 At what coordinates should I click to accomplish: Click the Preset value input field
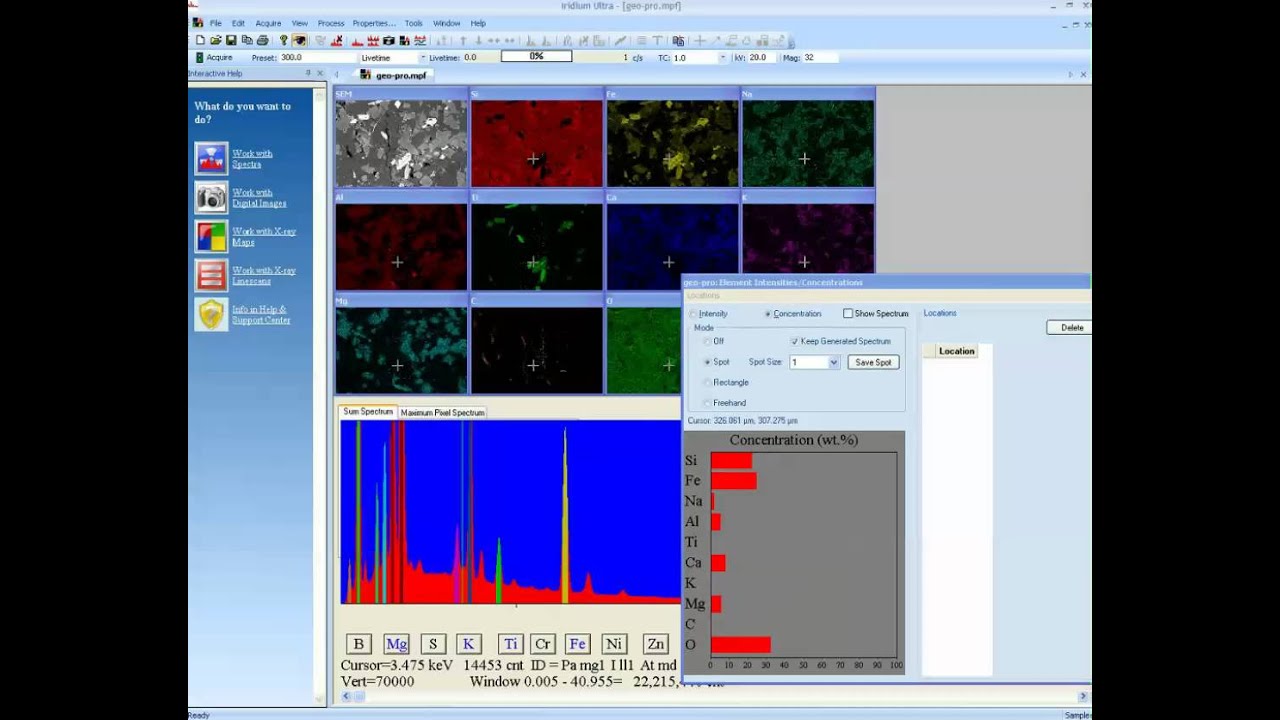317,58
